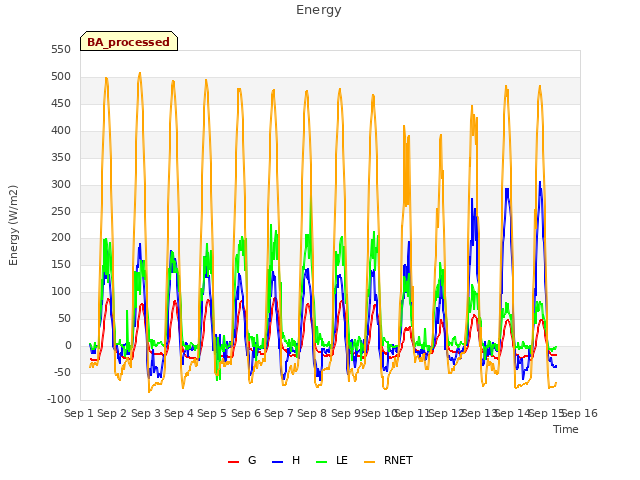Screen dimensions: 640x480
Task: Click the Sep 3 x-axis tick label
Action: (146, 413)
